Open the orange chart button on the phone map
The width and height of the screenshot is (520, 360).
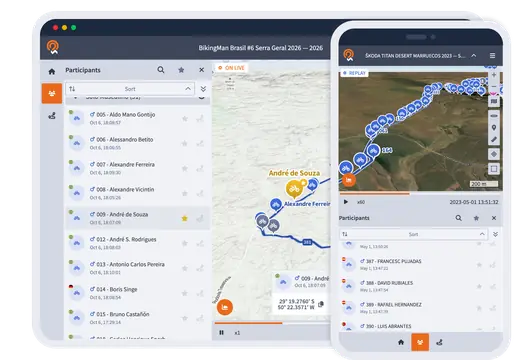(349, 180)
